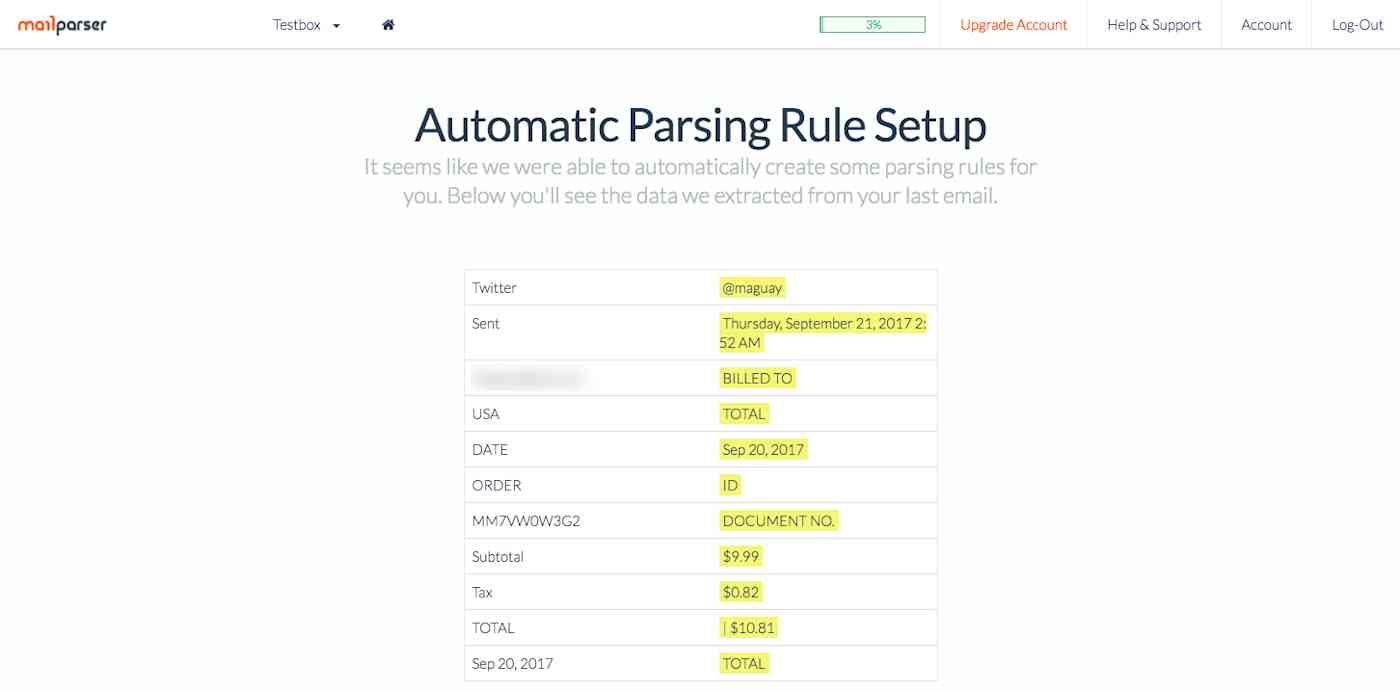1400x691 pixels.
Task: Expand the caret next to Testbox
Action: [334, 26]
